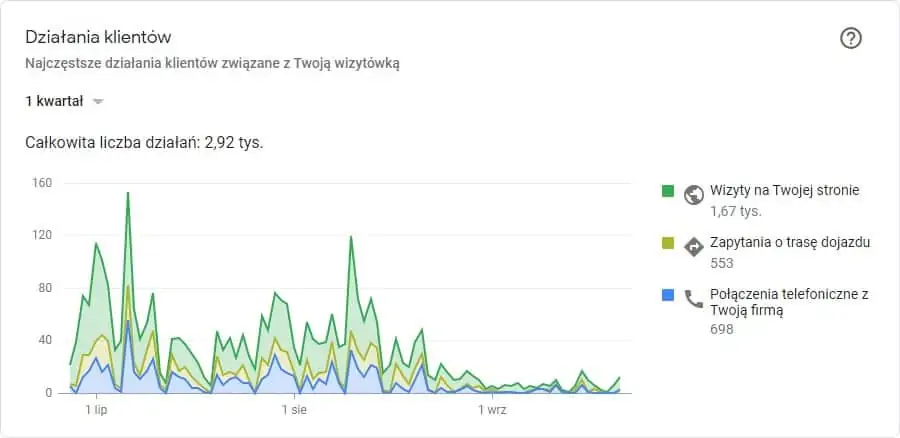
Task: Toggle the blue phone calls series square
Action: coord(667,294)
